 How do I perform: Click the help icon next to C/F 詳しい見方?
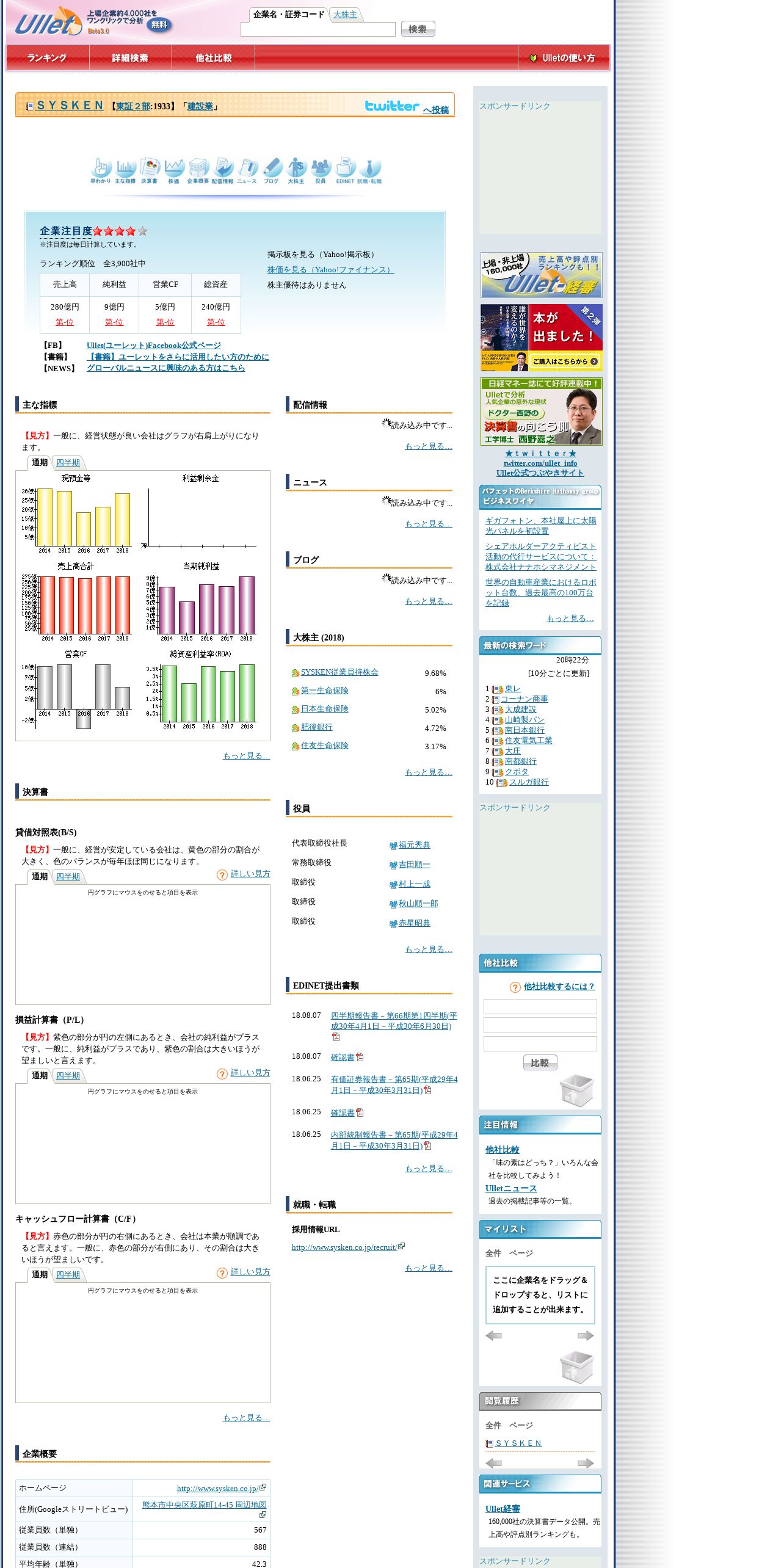(222, 1273)
